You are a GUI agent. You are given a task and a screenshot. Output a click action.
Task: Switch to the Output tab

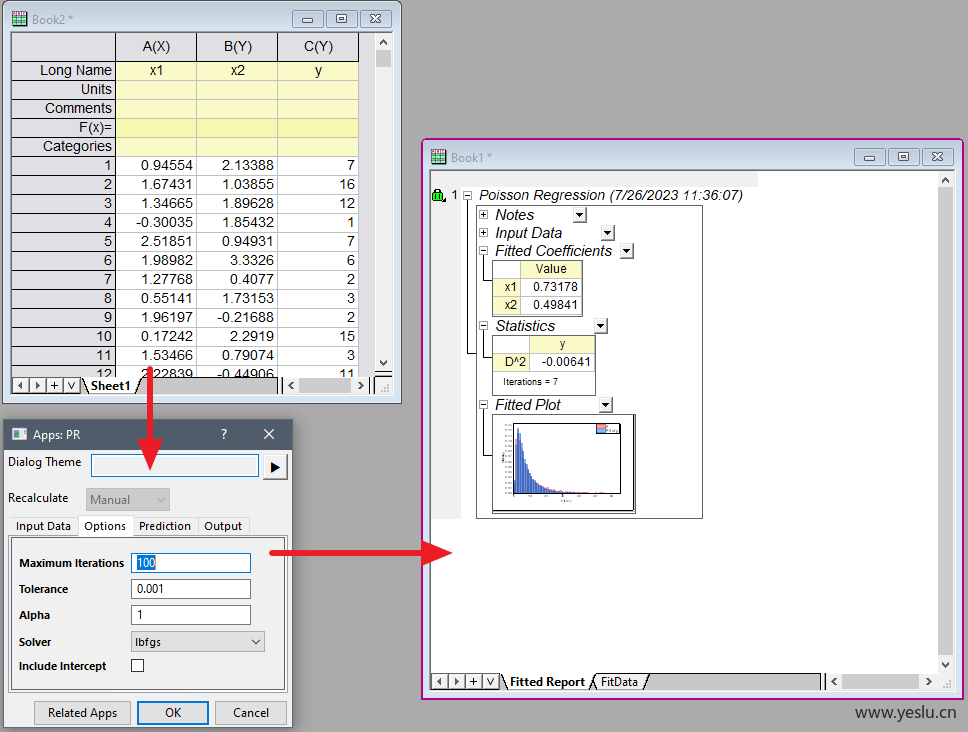click(223, 526)
